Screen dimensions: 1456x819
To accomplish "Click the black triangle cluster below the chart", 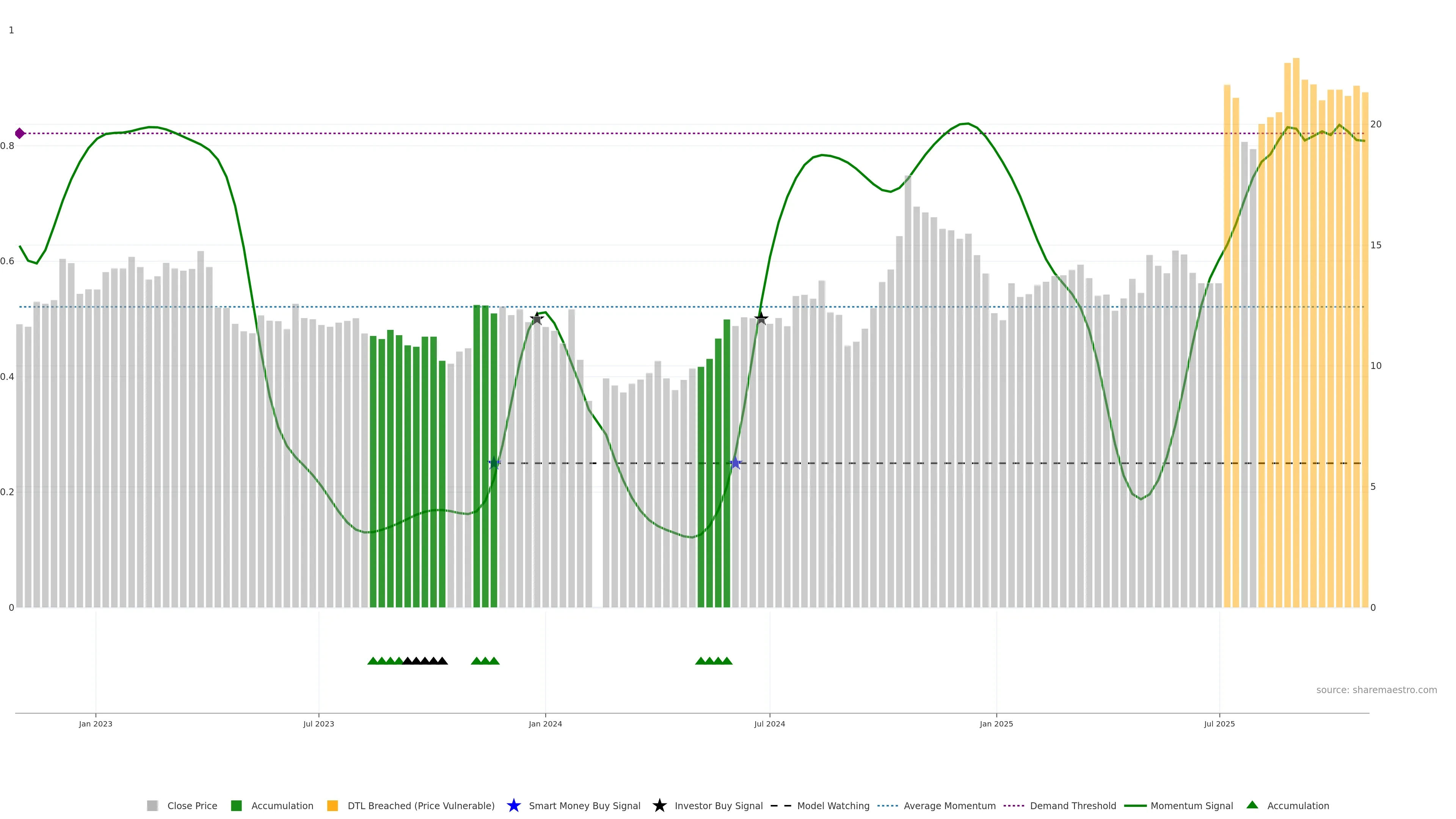I will (425, 661).
